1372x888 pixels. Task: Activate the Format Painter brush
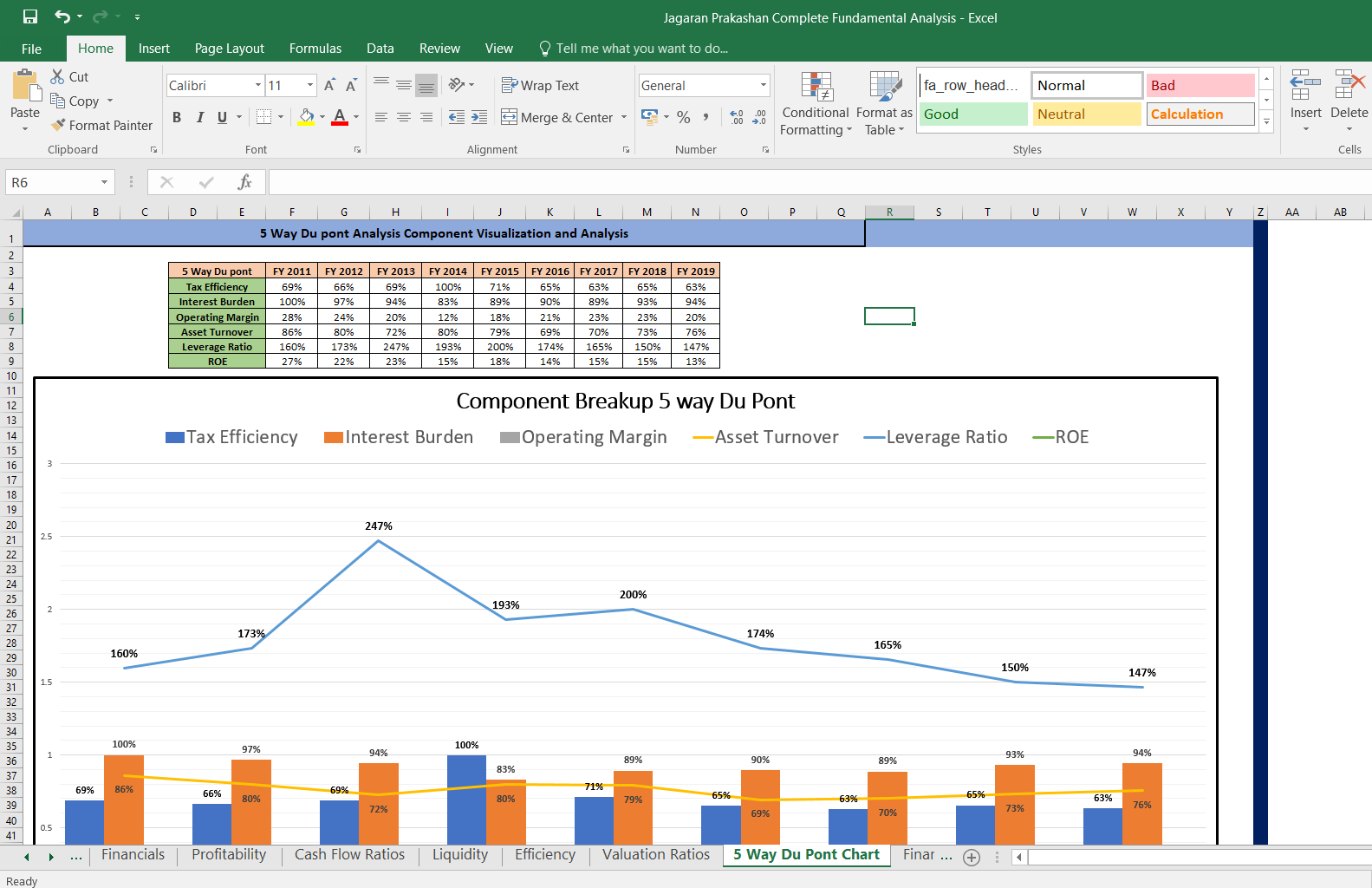pyautogui.click(x=58, y=125)
